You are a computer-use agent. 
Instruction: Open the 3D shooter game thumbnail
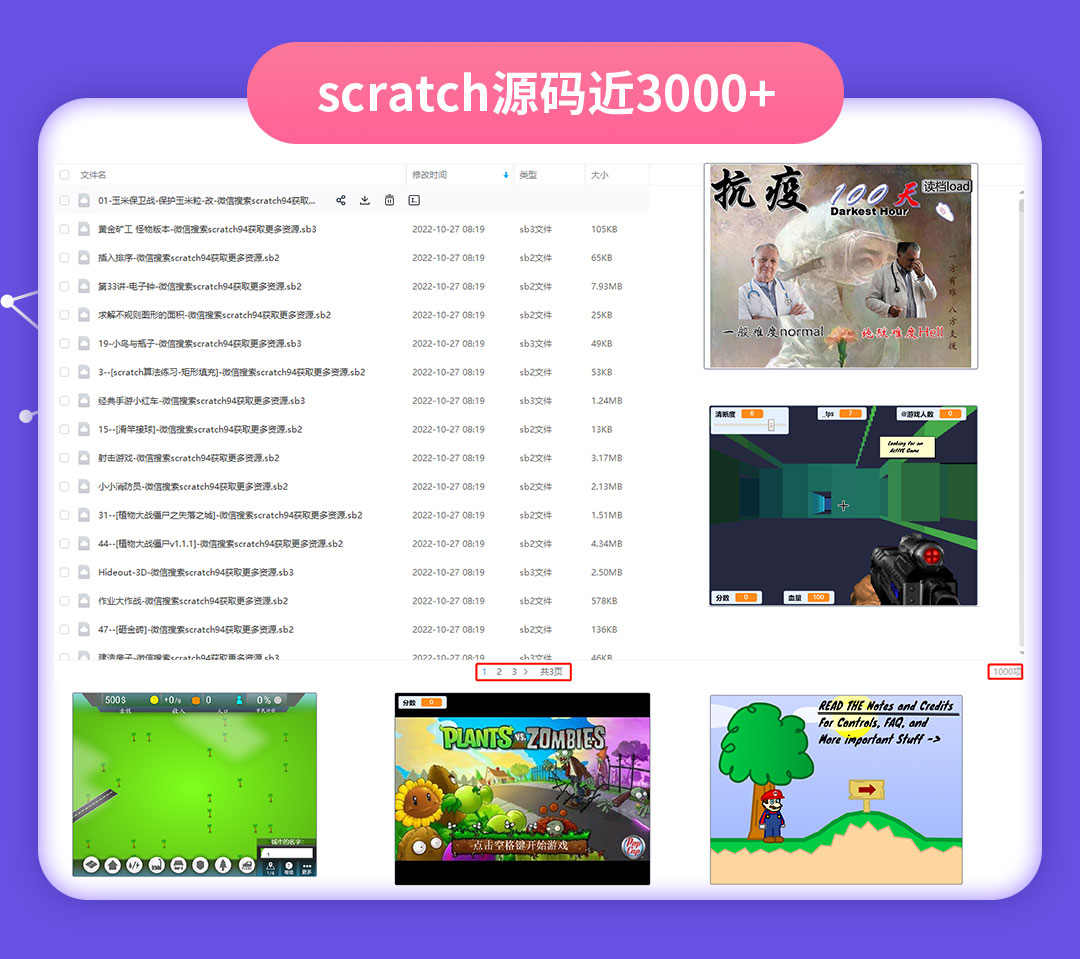(x=843, y=506)
